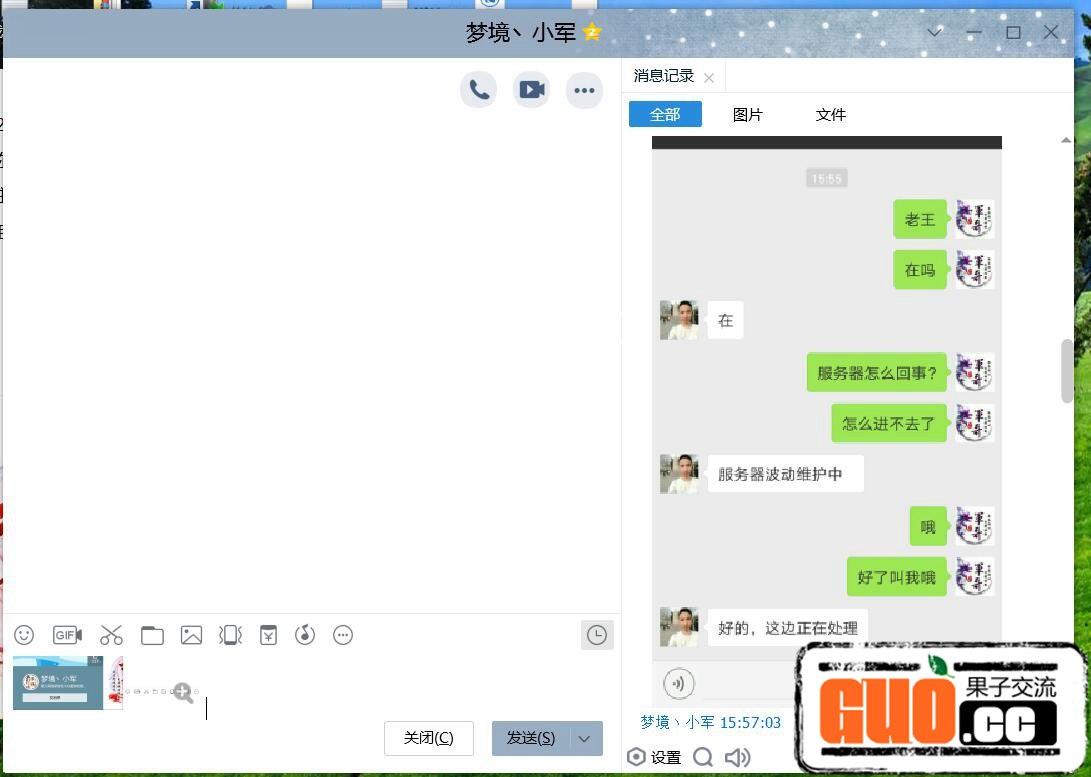Screen dimensions: 1091x777
Task: Expand the send button dropdown arrow
Action: coord(585,739)
